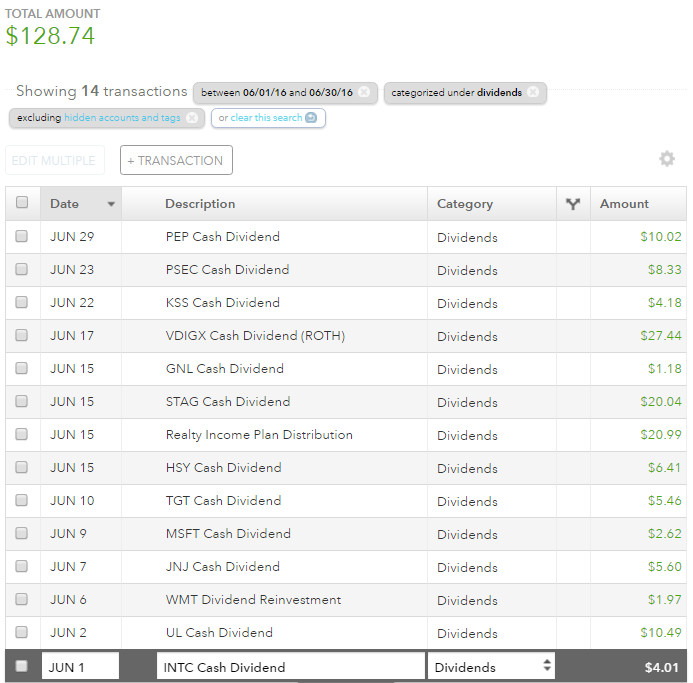Toggle the select all checkbox
This screenshot has width=693, height=683.
(22, 203)
